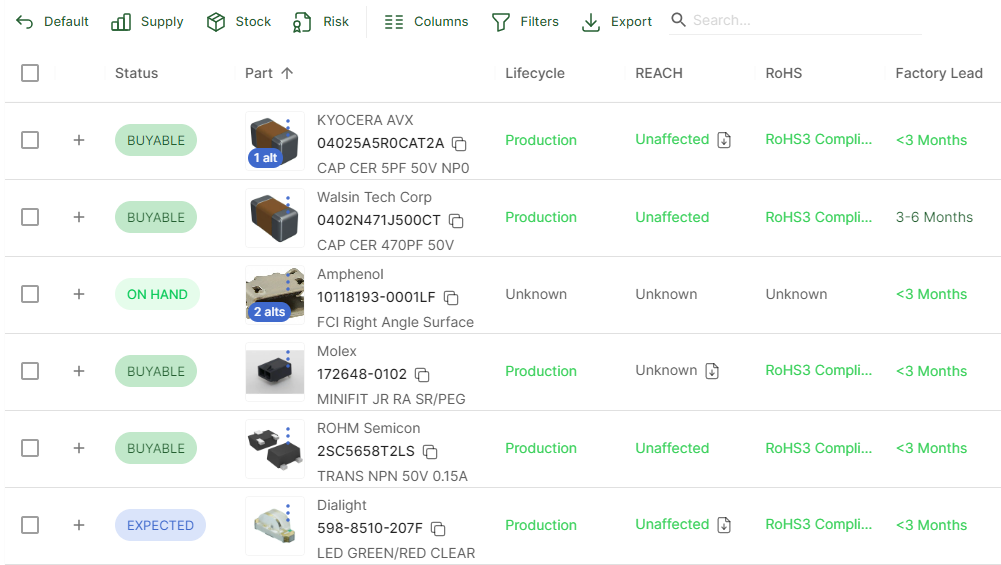Click part number 10118193-0001LF
This screenshot has height=565, width=1001.
tap(376, 297)
